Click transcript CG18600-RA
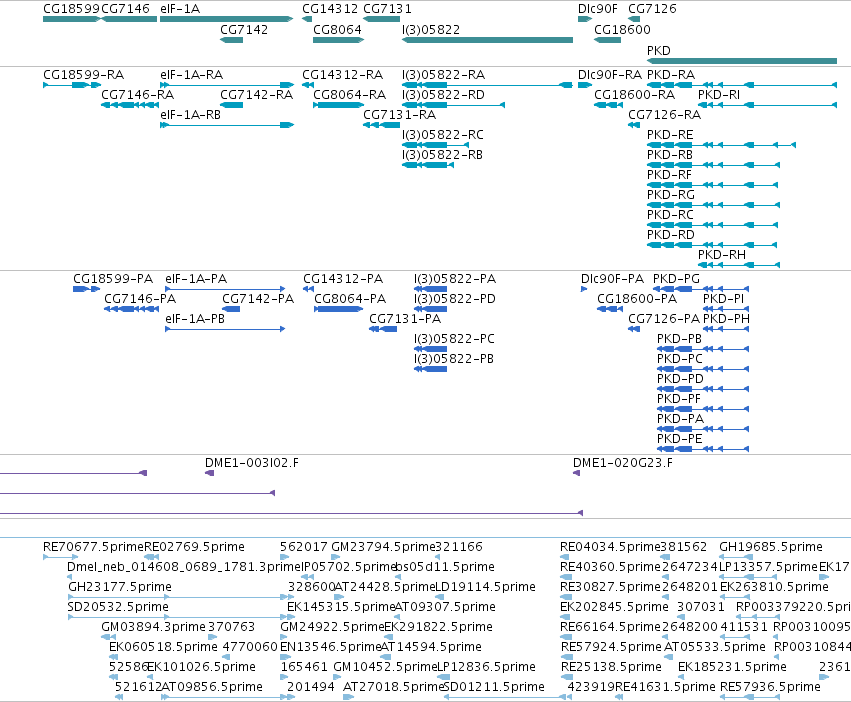Image resolution: width=851 pixels, height=702 pixels. [634, 94]
